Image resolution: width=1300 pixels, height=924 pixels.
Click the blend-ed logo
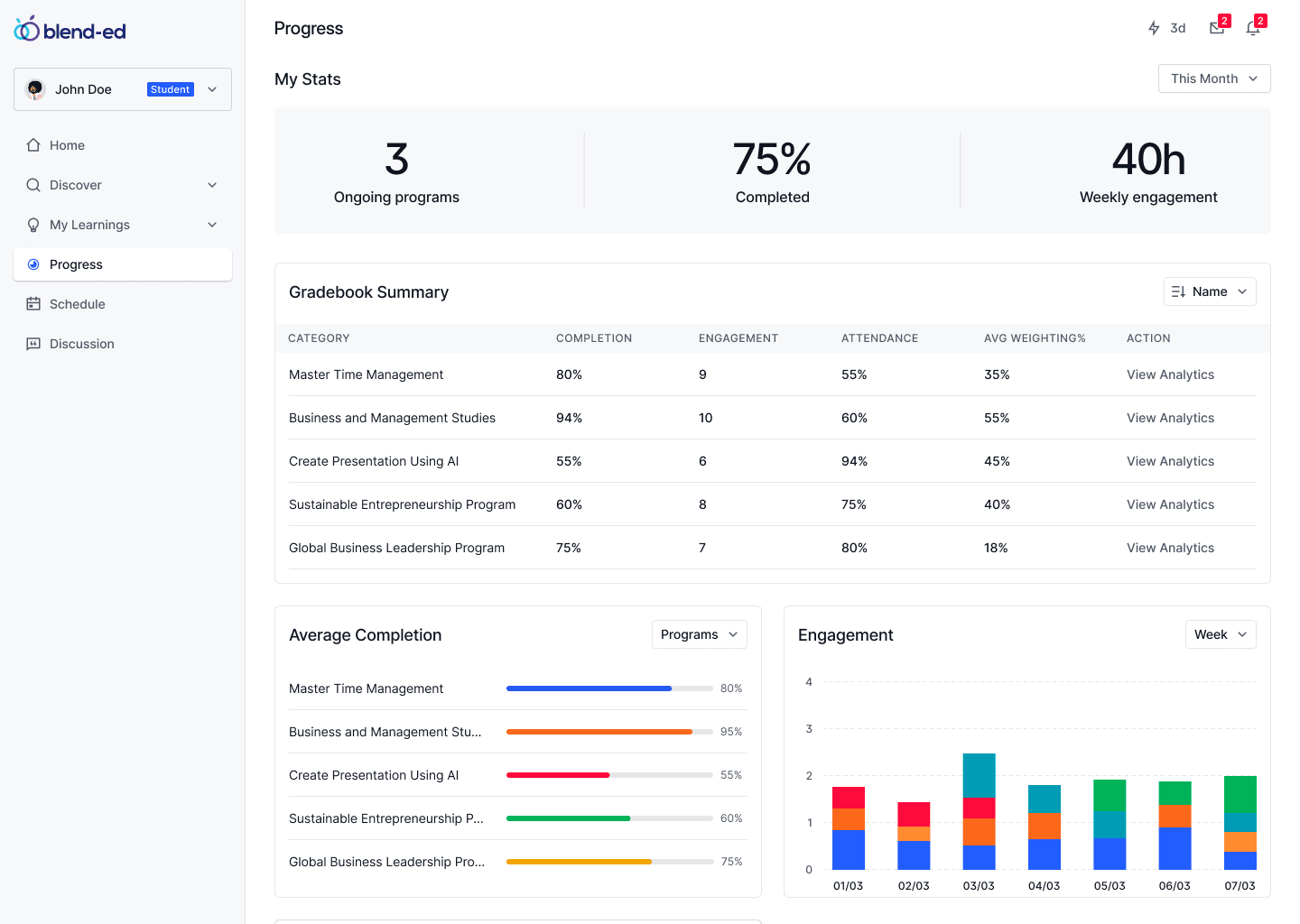click(70, 28)
